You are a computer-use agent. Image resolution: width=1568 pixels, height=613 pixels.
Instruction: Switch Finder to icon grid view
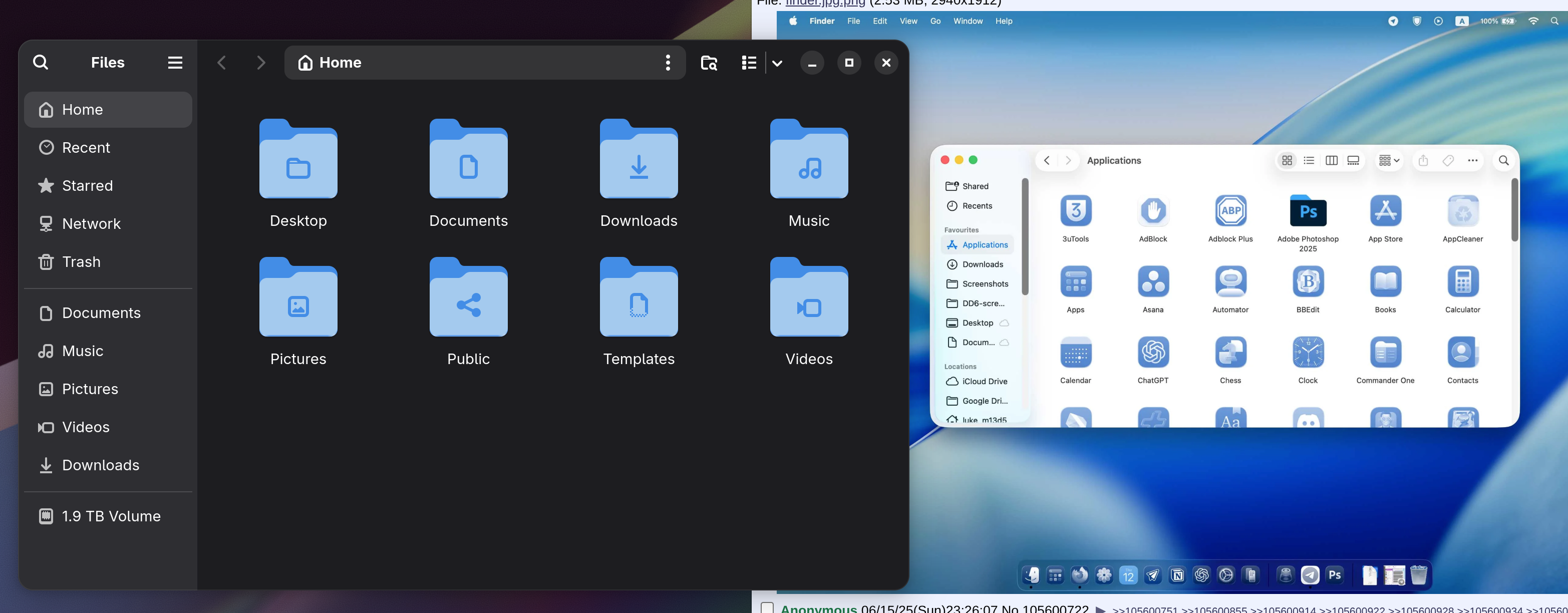click(x=1287, y=161)
